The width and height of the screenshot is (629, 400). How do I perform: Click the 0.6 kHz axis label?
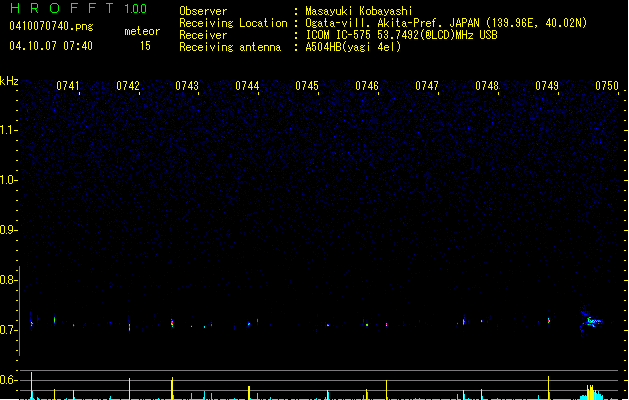[7, 380]
